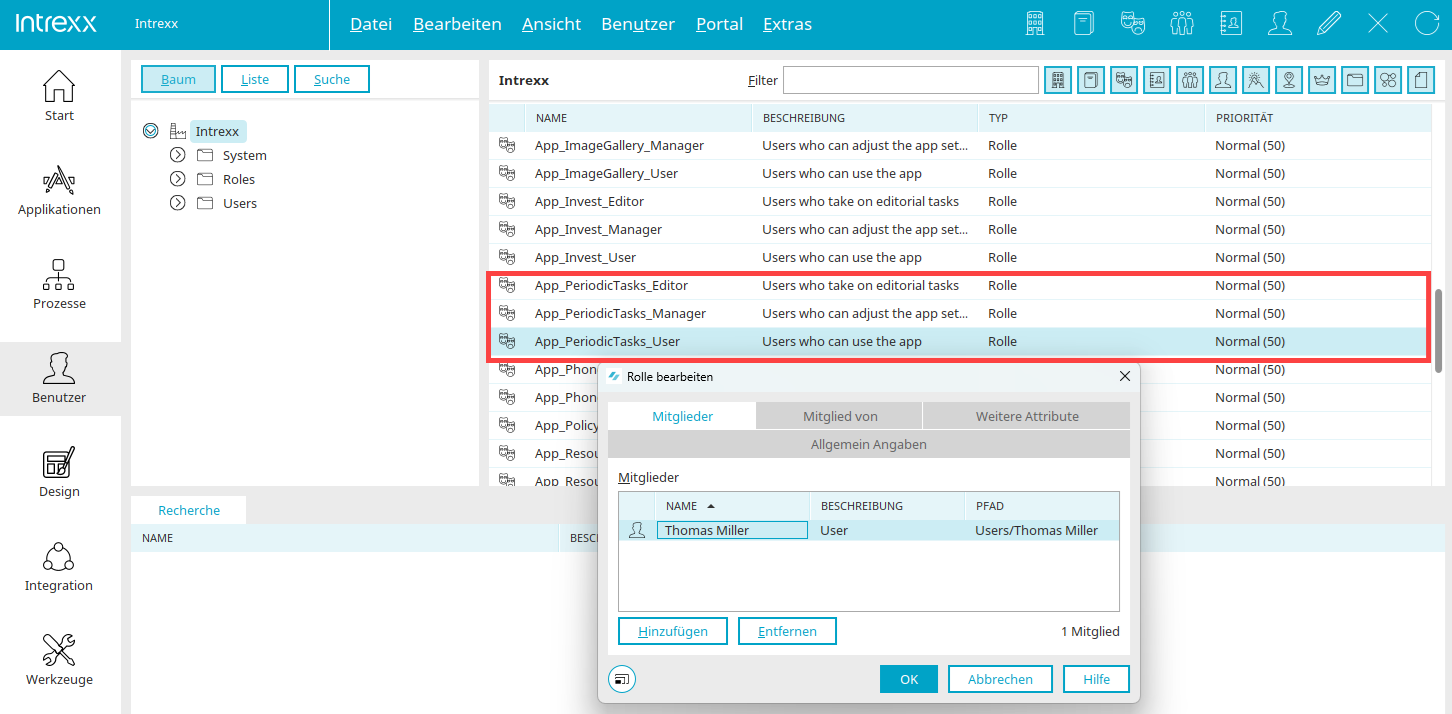Switch to the Integration module

[x=59, y=566]
